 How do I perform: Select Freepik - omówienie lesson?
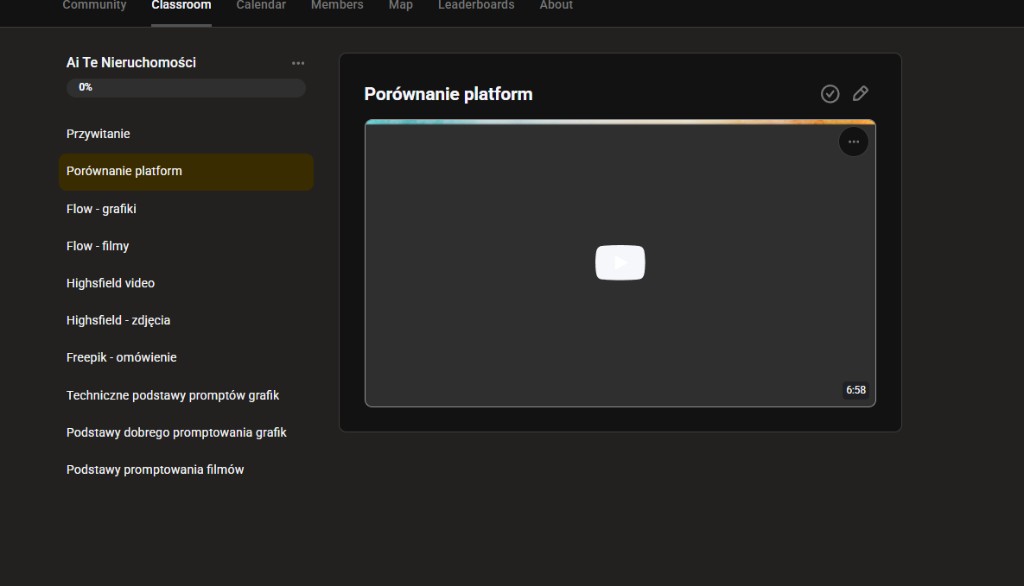pyautogui.click(x=121, y=357)
